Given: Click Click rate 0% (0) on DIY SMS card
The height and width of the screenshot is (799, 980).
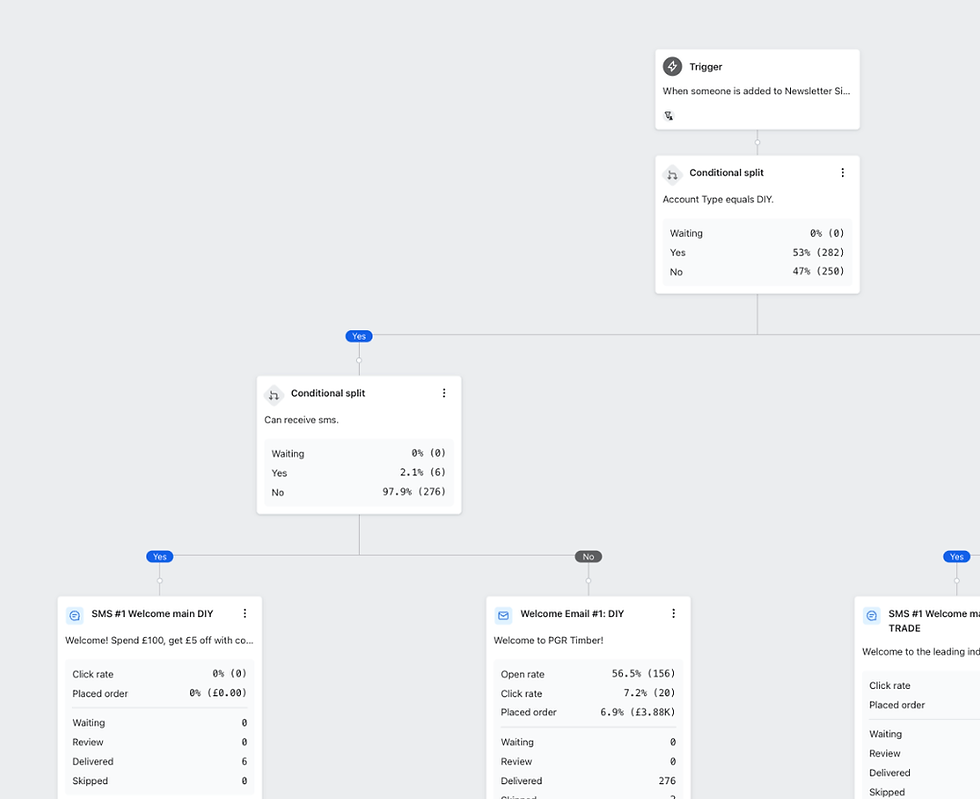Looking at the screenshot, I should click(x=159, y=674).
